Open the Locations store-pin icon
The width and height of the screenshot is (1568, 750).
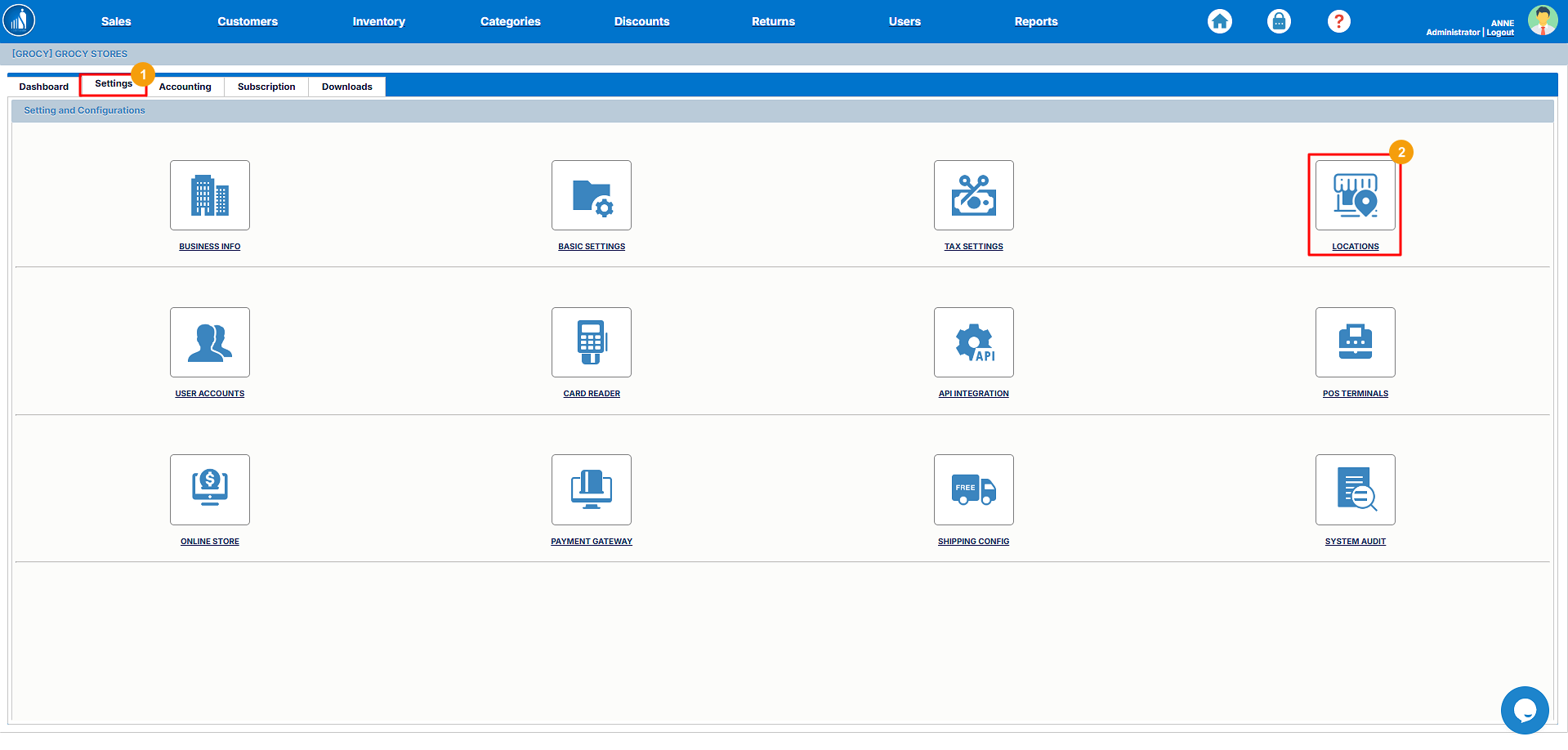pos(1355,195)
